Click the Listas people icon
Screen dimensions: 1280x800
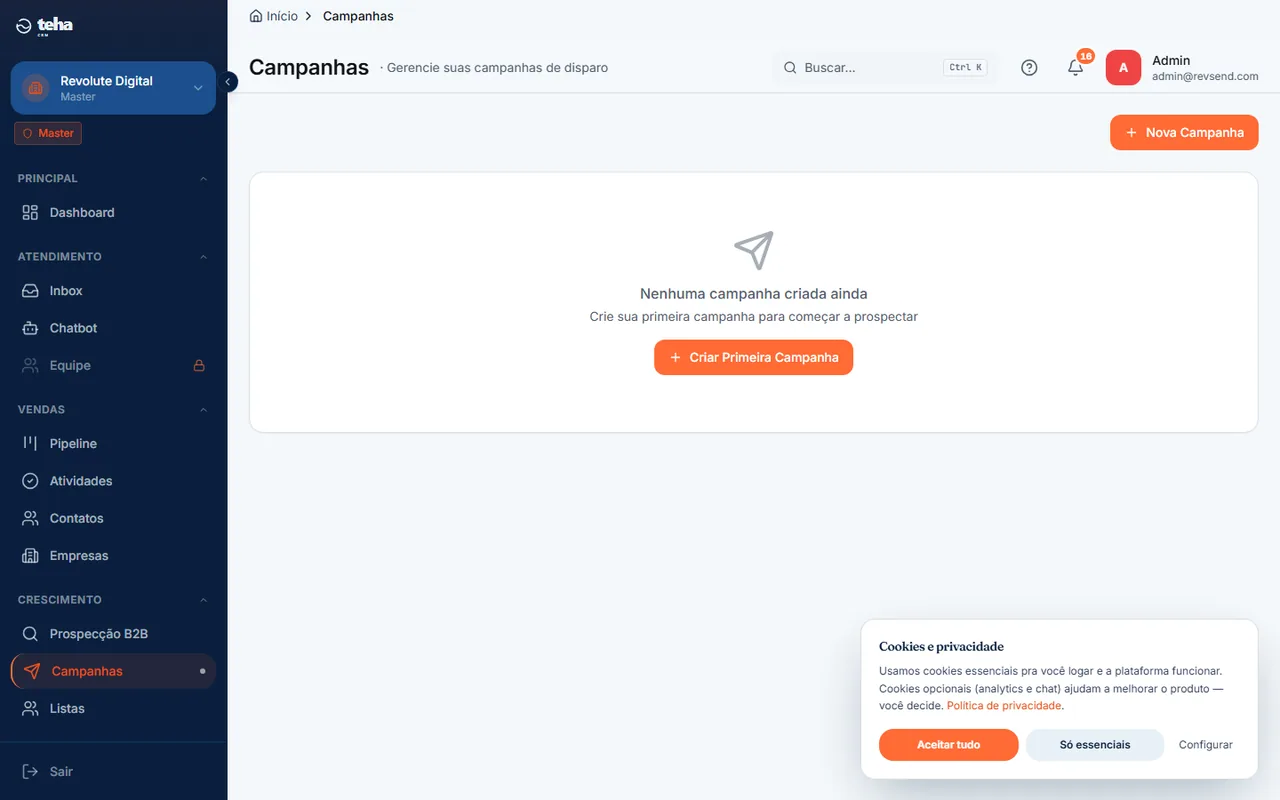[x=30, y=709]
